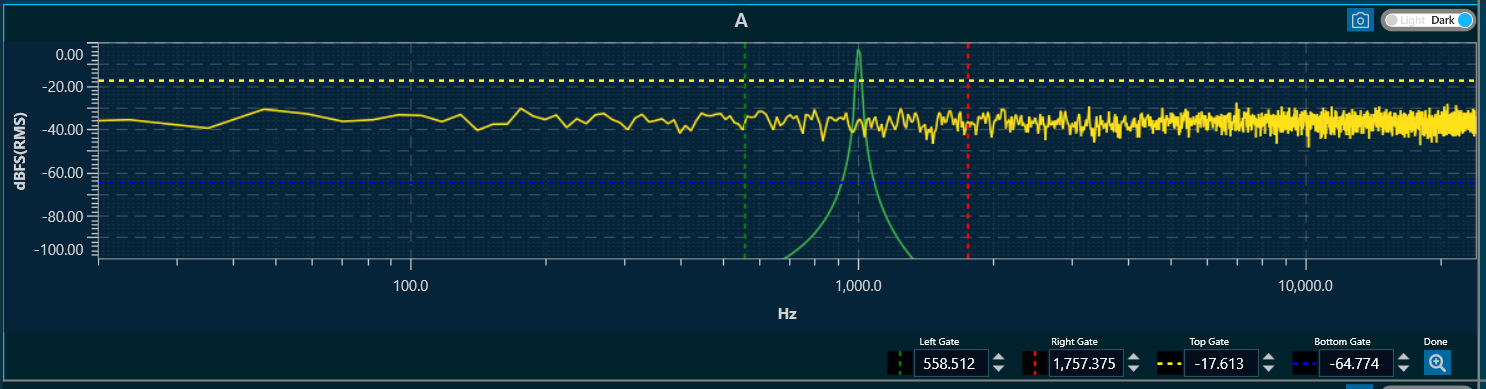Image resolution: width=1486 pixels, height=389 pixels.
Task: Click the 1,000.0 frequency axis tick label
Action: coord(857,285)
